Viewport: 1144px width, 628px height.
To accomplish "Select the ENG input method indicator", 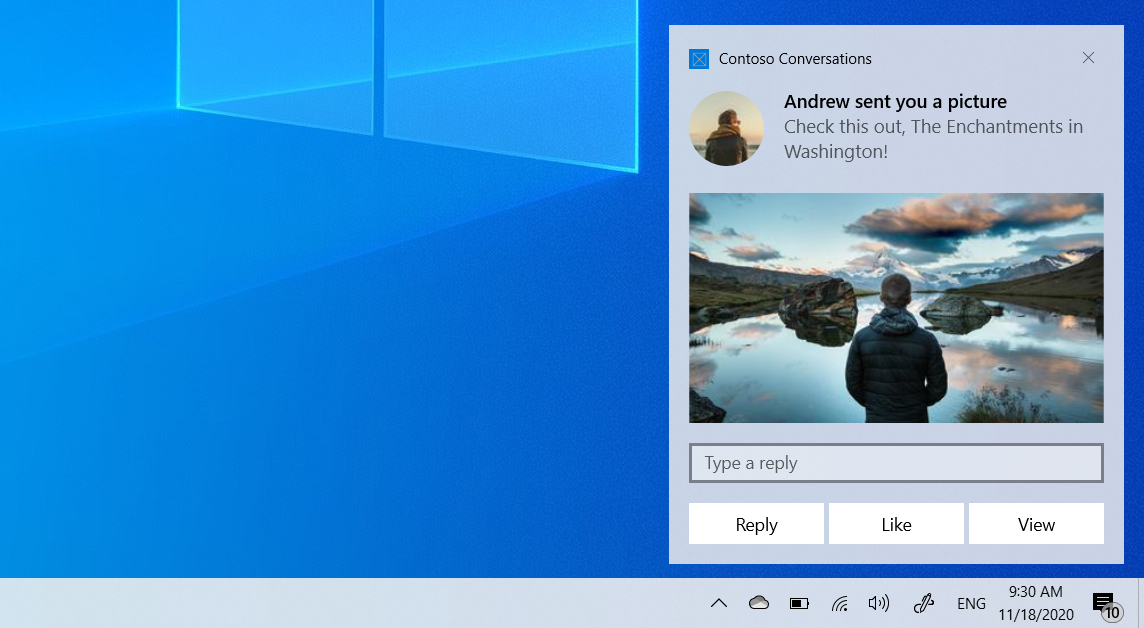I will coord(971,603).
